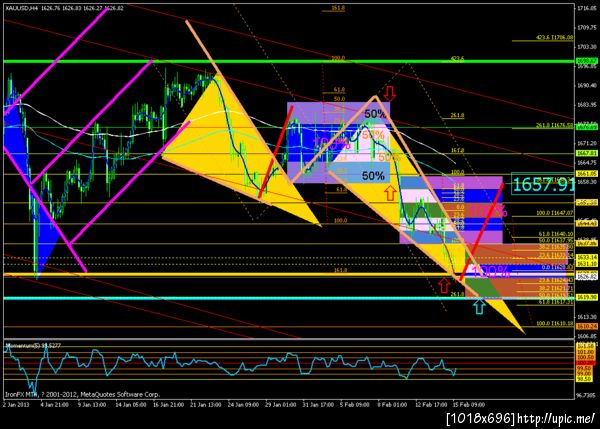Click the 21 Jan 13:00 time label
The height and width of the screenshot is (429, 600).
point(205,405)
